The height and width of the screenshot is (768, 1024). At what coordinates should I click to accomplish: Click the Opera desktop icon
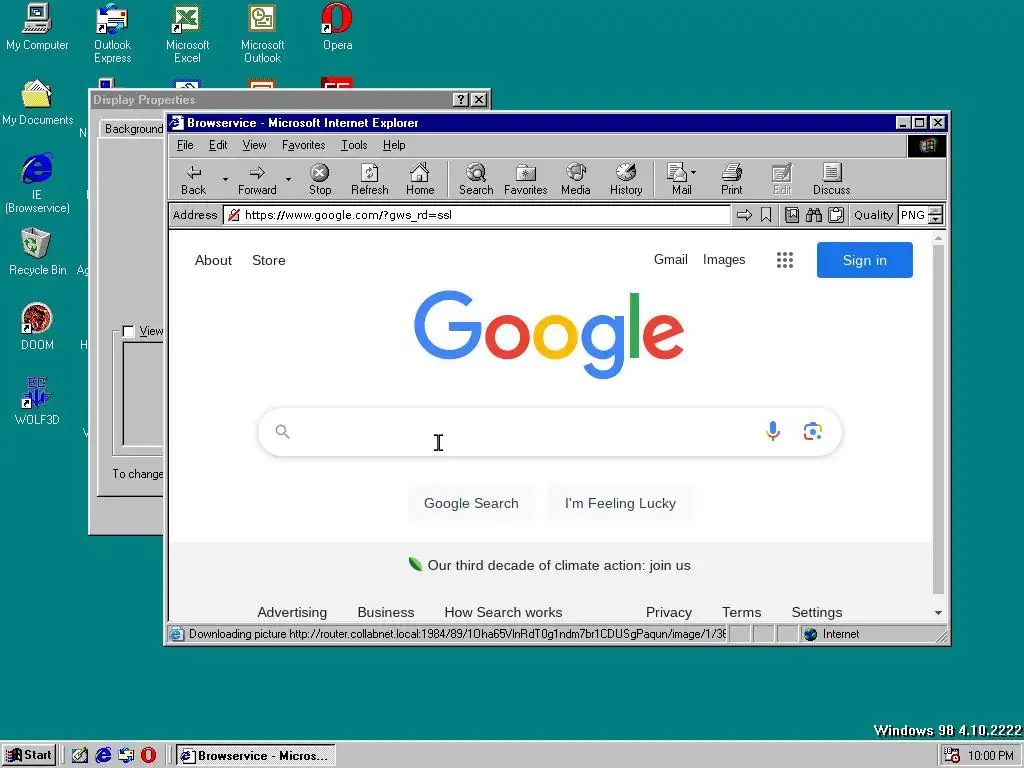[x=337, y=27]
